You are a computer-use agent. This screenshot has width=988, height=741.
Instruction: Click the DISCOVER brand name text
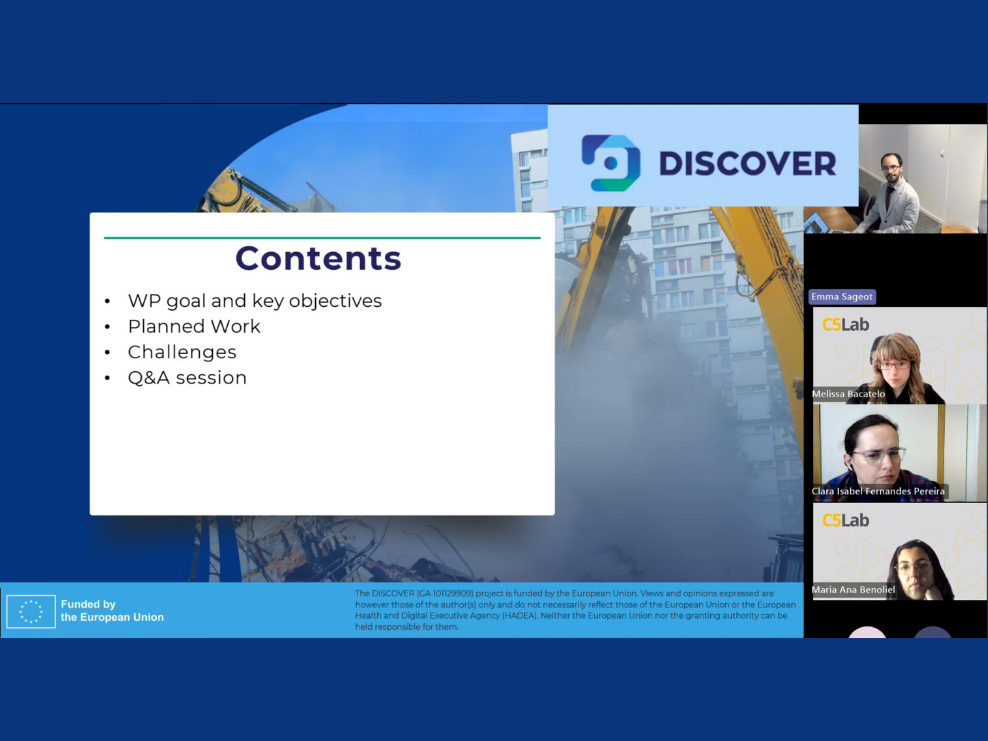click(x=747, y=163)
